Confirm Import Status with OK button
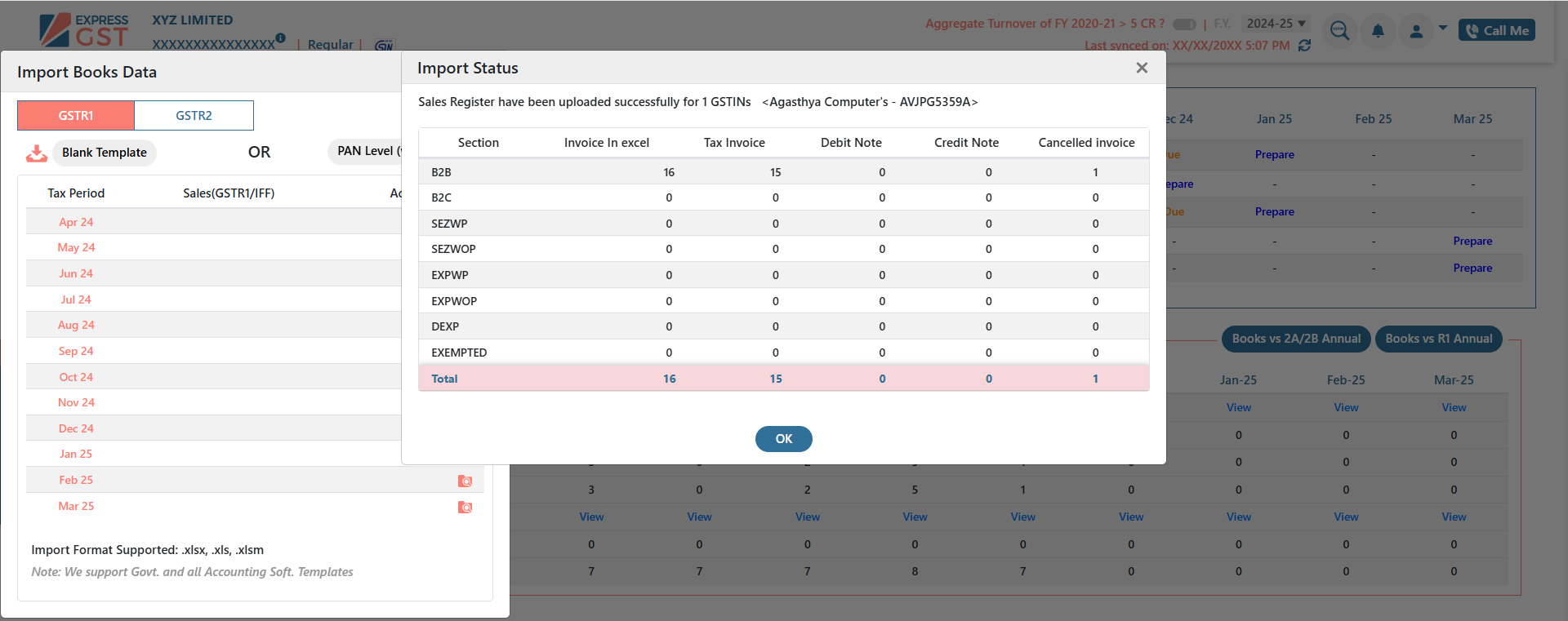Screen dimensions: 1568x621 (x=783, y=439)
